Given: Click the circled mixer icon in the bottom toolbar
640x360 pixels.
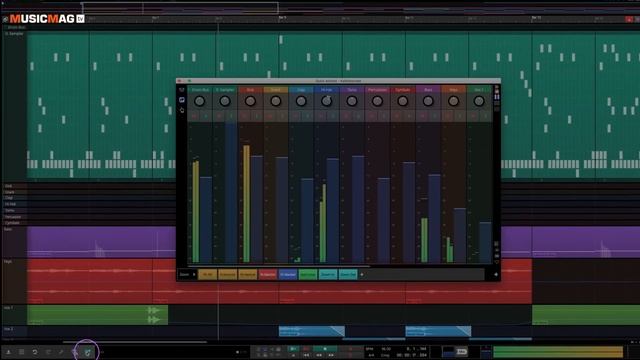Looking at the screenshot, I should (87, 352).
